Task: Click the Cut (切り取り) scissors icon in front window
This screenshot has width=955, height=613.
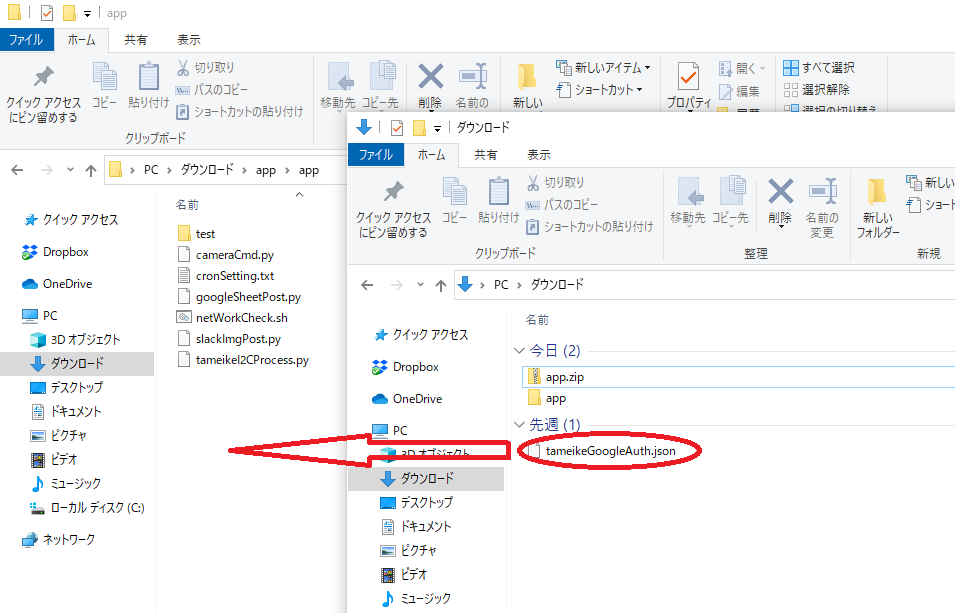Action: (x=535, y=183)
